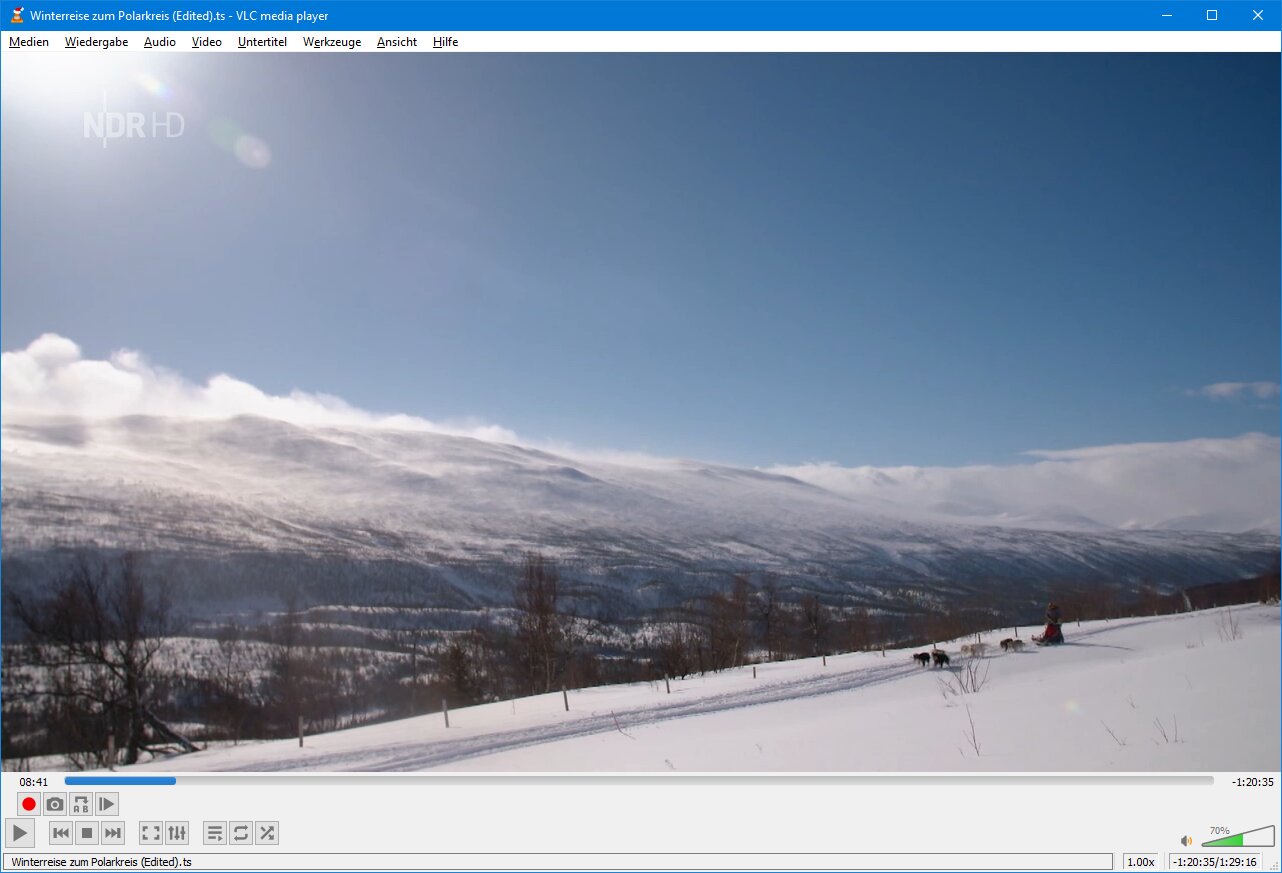This screenshot has height=873, width=1282.
Task: Toggle remaining time display -1:20:35
Action: 1252,782
